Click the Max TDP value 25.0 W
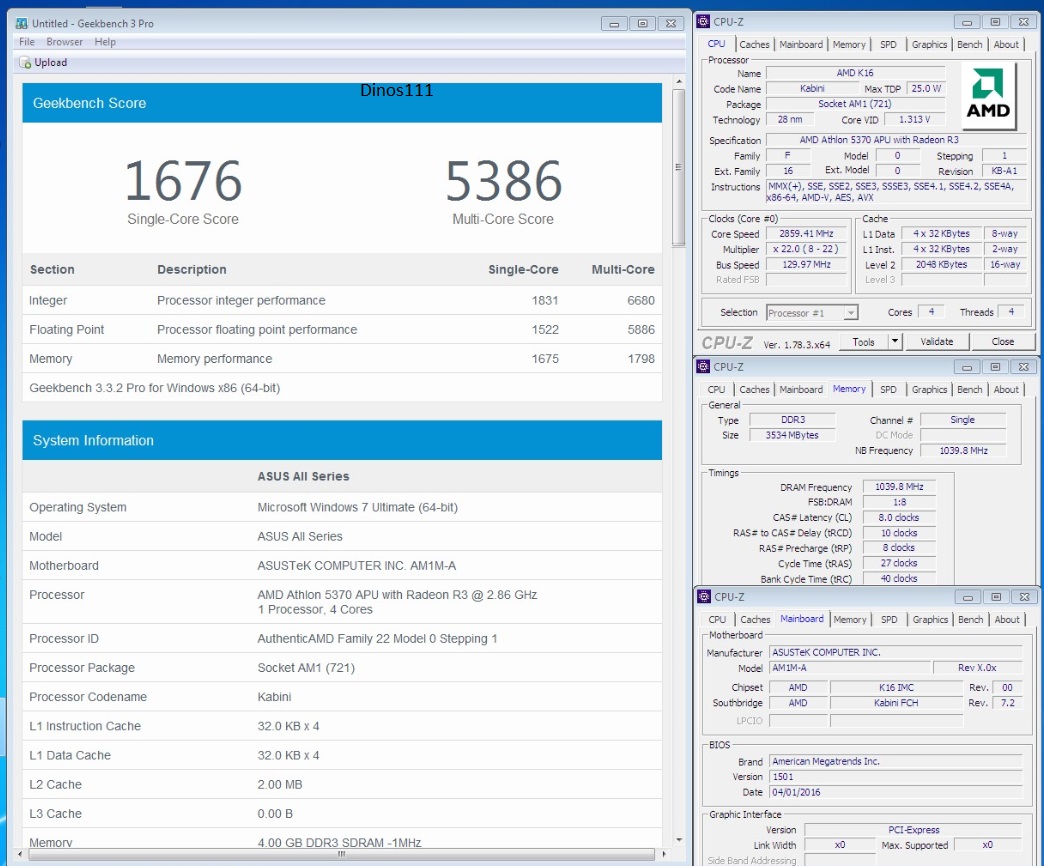The width and height of the screenshot is (1044, 866). coord(926,89)
